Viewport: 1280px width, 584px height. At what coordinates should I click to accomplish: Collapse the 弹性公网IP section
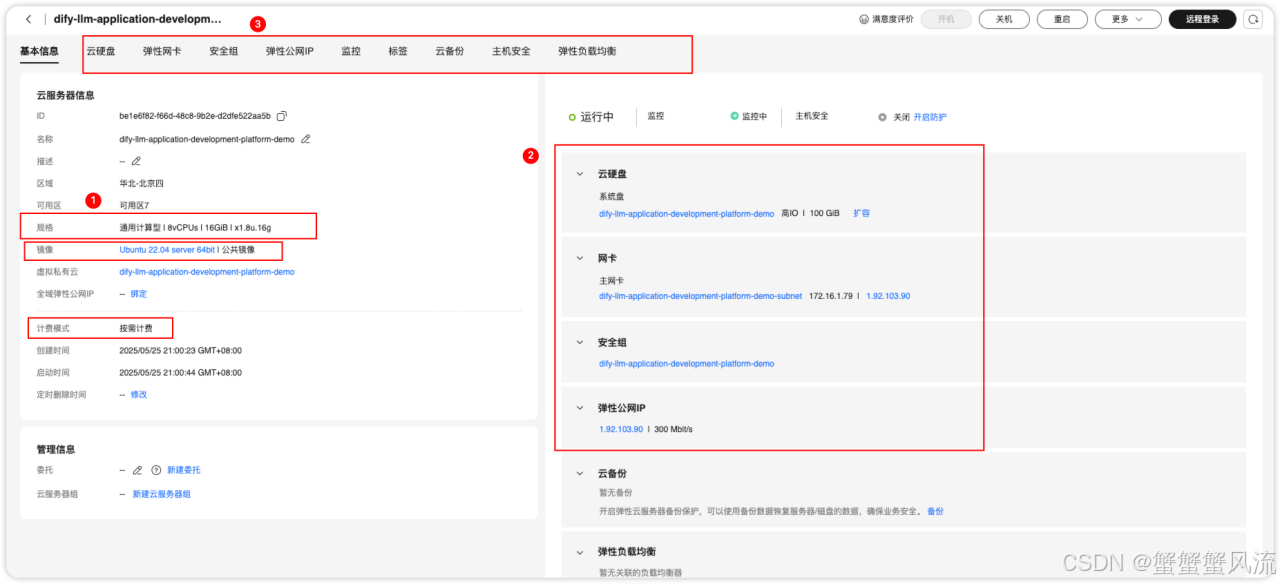(579, 408)
